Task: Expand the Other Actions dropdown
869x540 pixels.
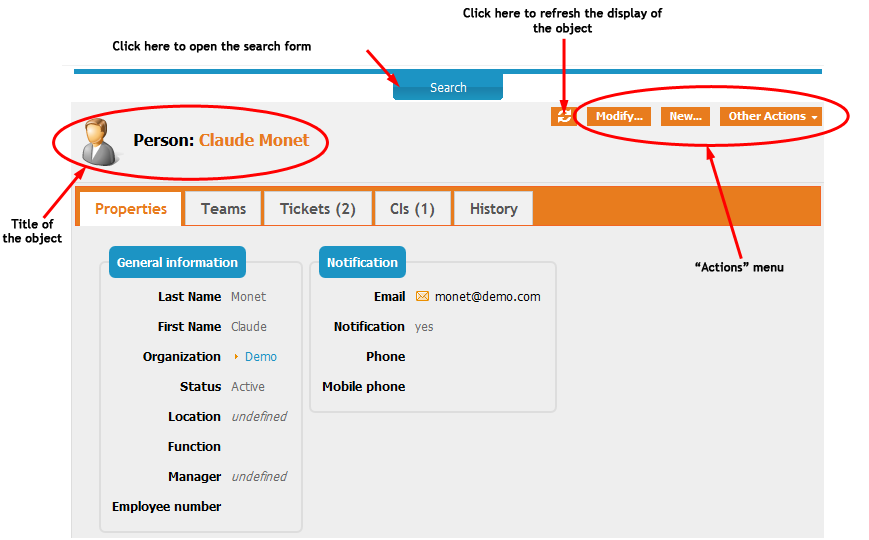Action: [771, 117]
